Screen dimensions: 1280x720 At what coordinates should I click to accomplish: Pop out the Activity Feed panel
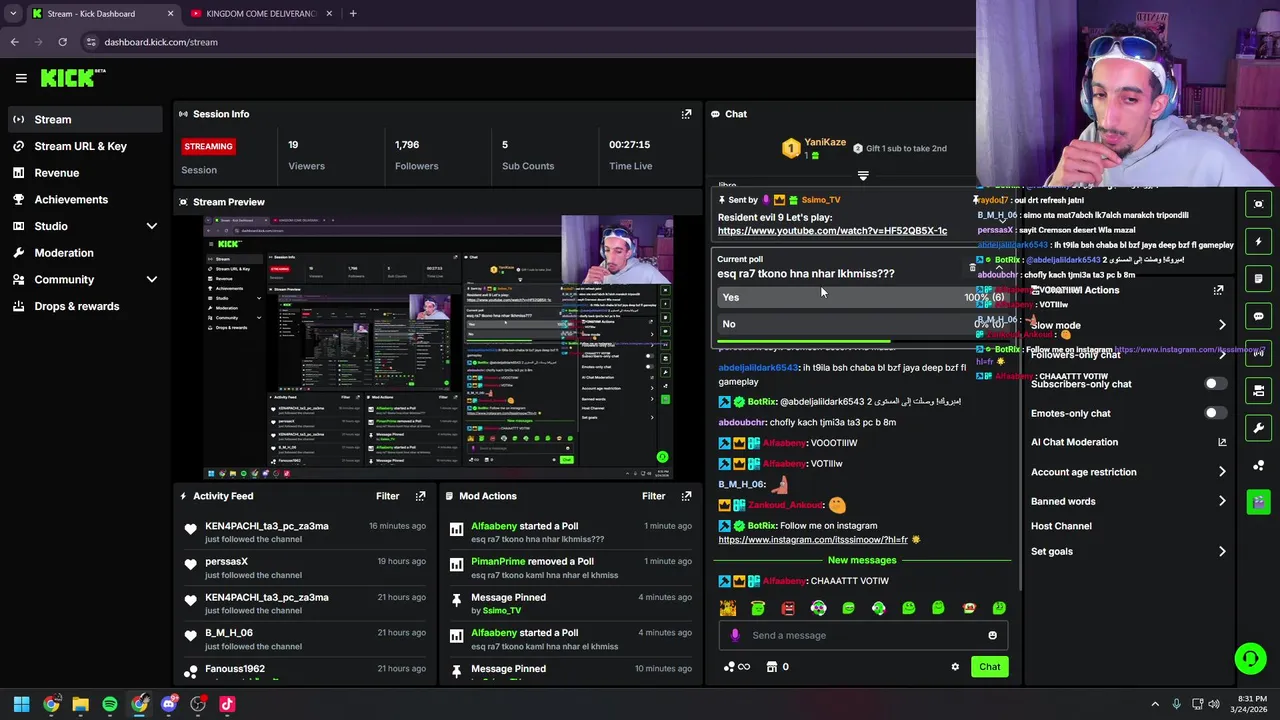point(420,496)
